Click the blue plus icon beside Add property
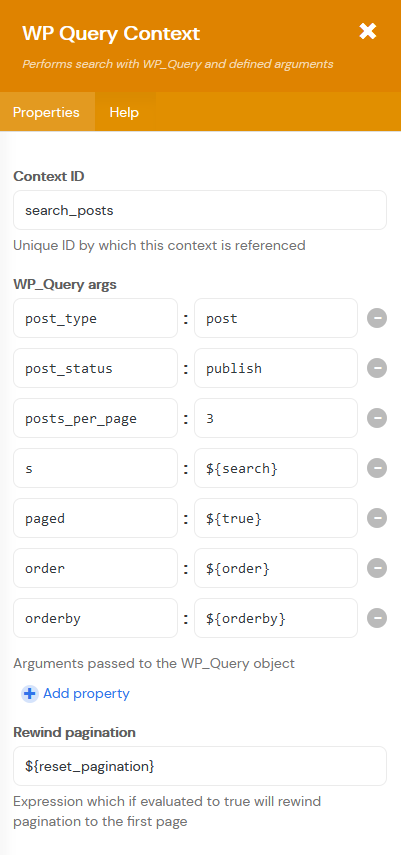The width and height of the screenshot is (401, 855). click(30, 694)
